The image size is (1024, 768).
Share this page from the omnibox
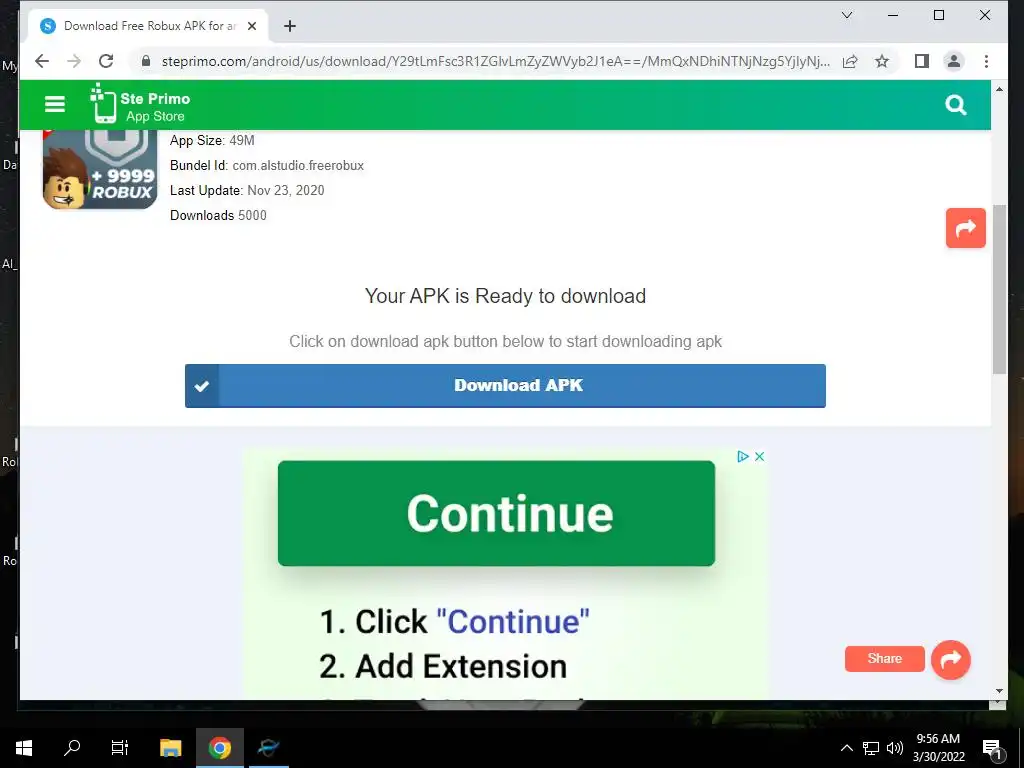point(850,61)
